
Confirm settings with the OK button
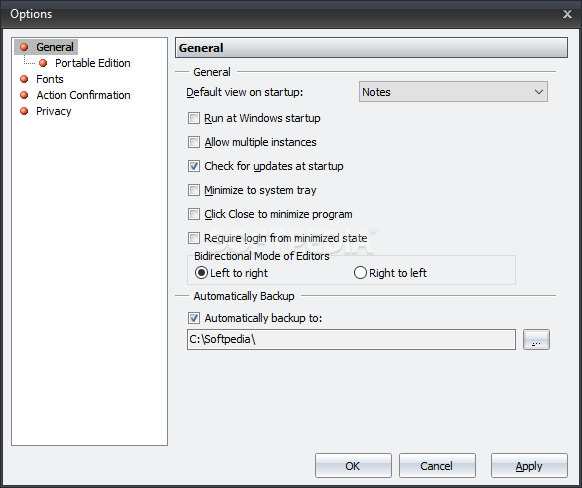pyautogui.click(x=353, y=465)
